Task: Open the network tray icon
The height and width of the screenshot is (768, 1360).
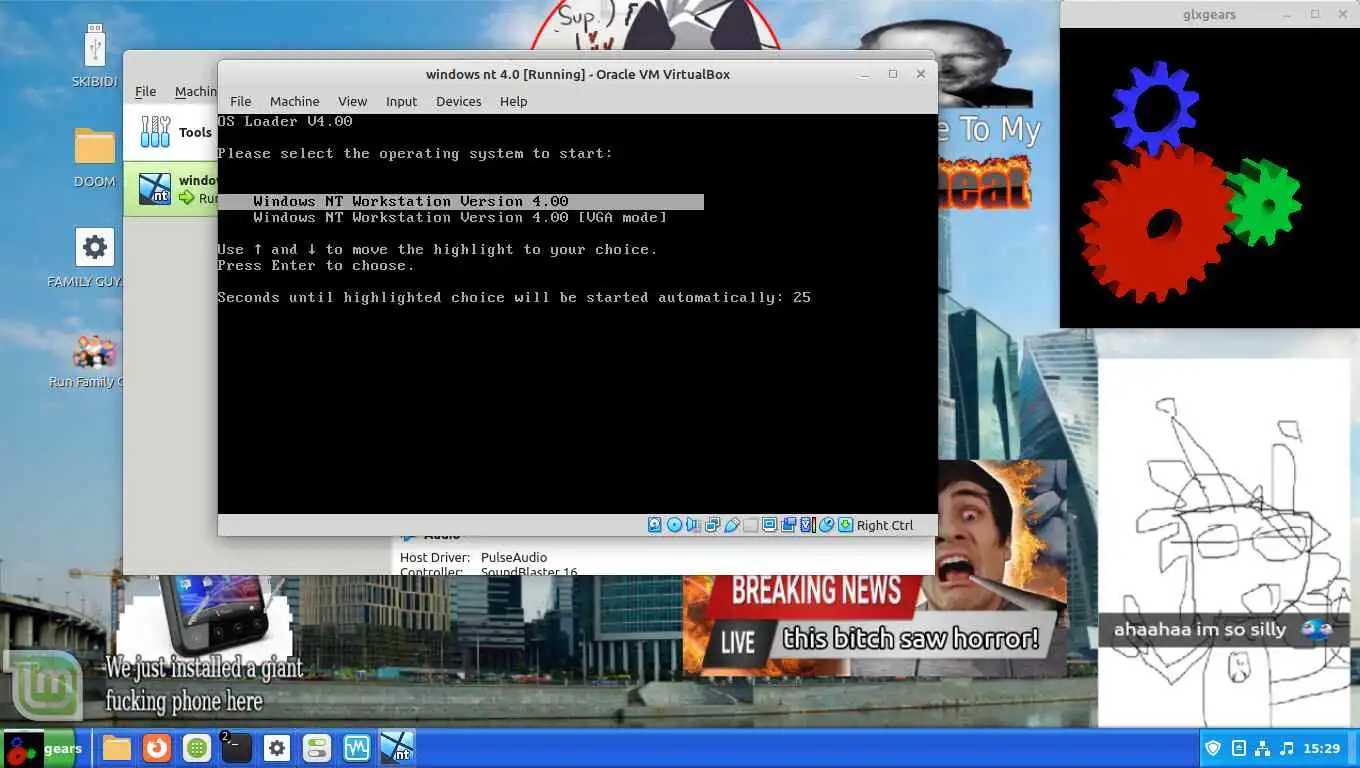Action: click(x=1262, y=748)
